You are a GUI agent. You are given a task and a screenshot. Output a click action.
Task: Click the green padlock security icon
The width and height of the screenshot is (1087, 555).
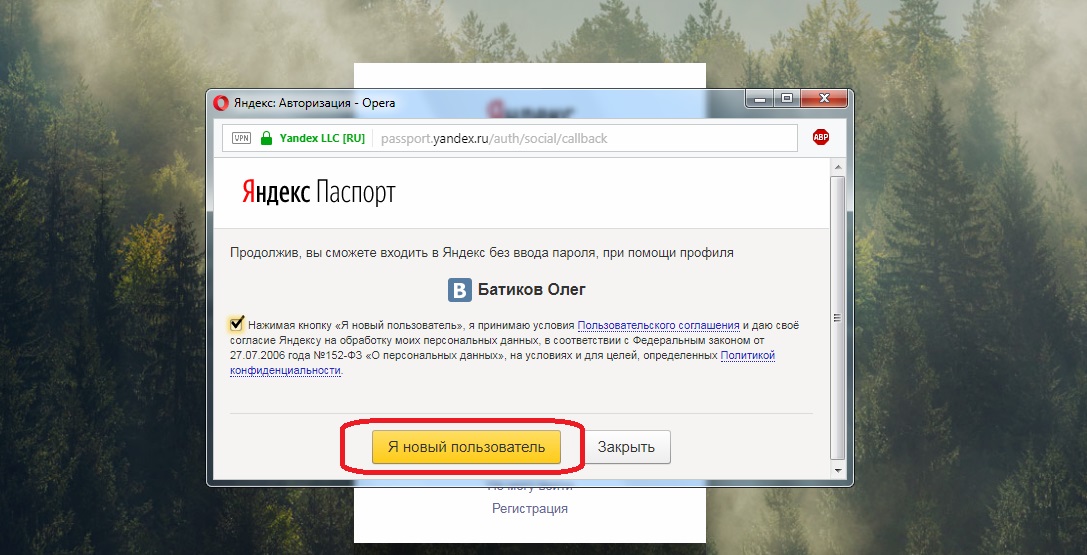[266, 138]
